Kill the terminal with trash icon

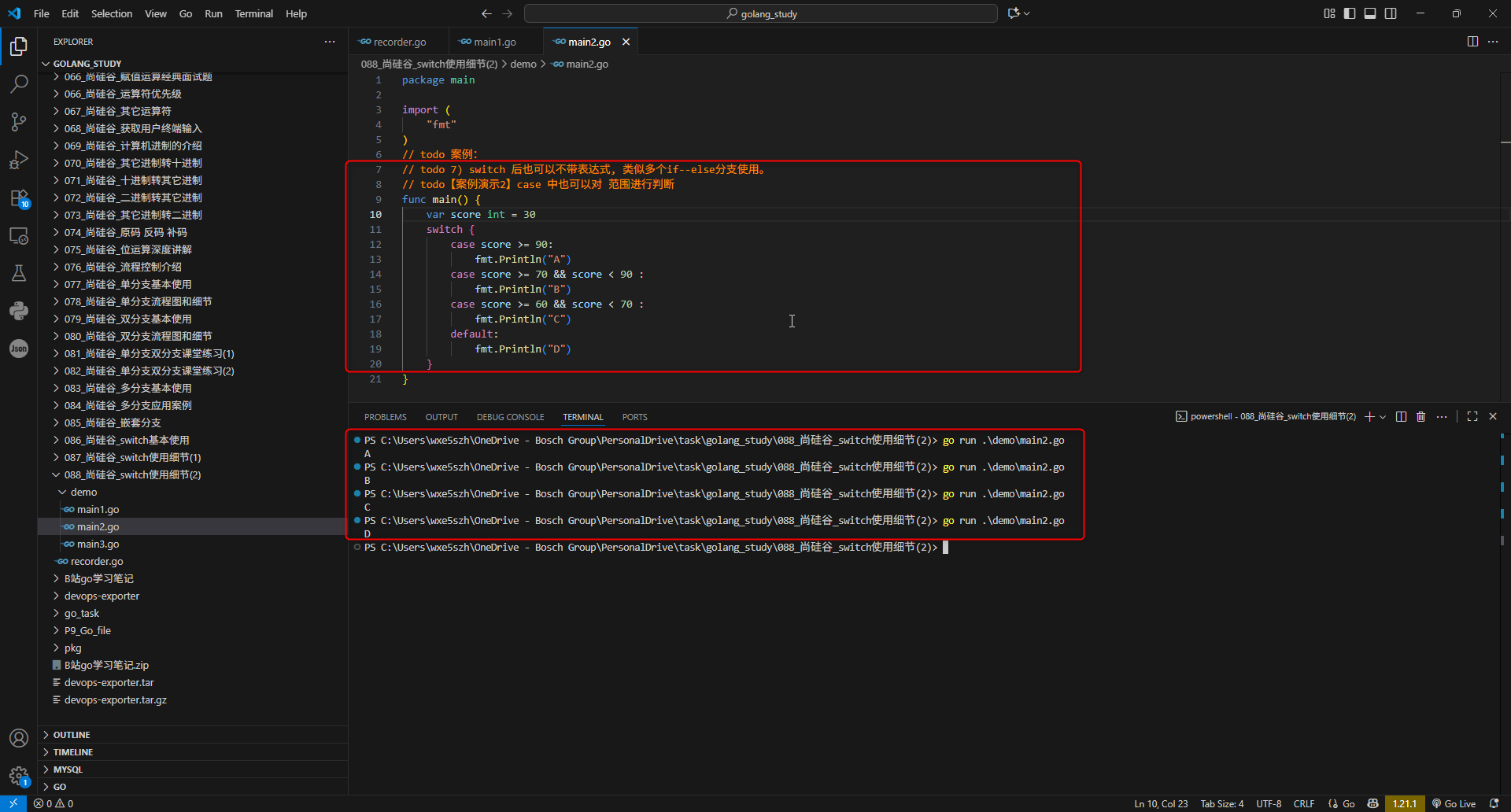pos(1420,416)
